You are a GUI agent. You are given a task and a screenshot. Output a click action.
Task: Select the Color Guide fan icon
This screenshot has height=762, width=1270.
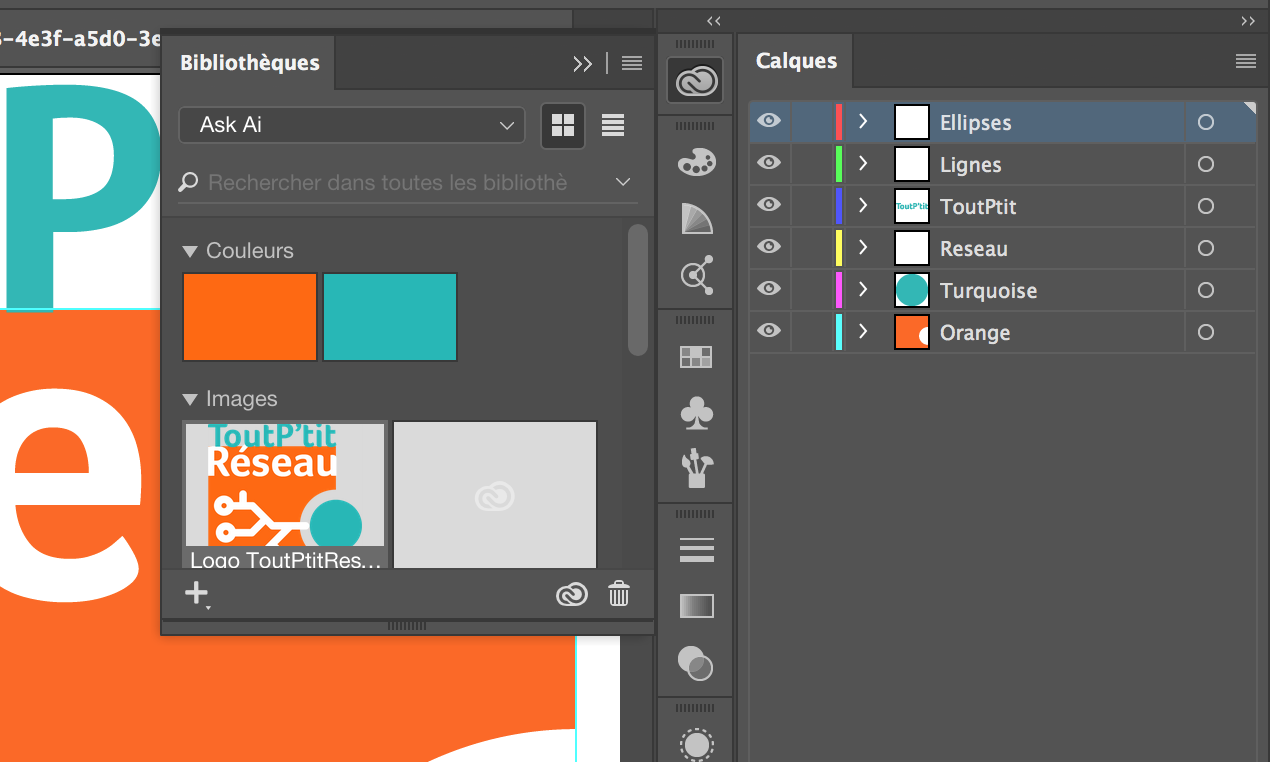695,219
